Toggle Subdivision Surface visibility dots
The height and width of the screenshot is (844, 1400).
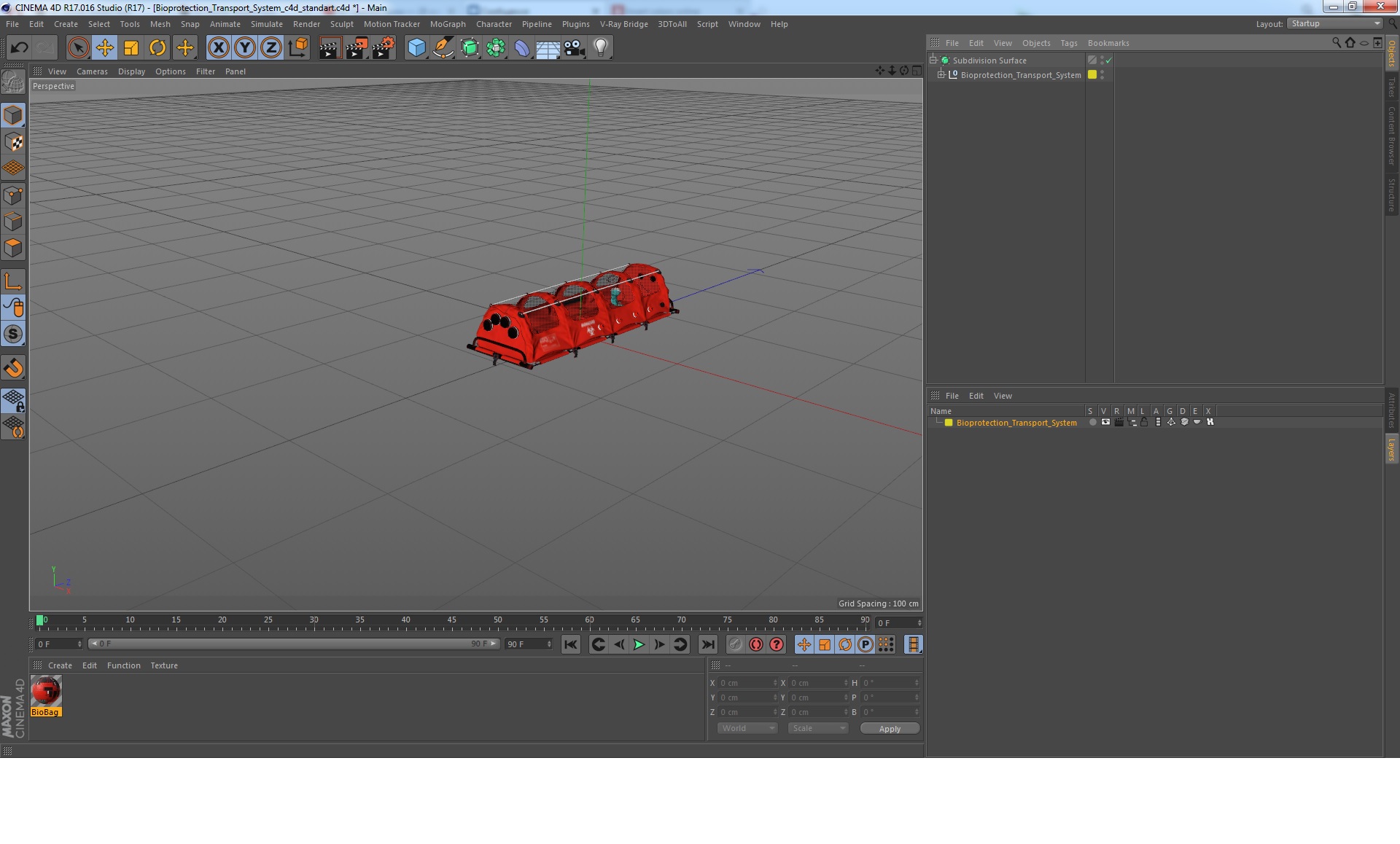tap(1102, 60)
